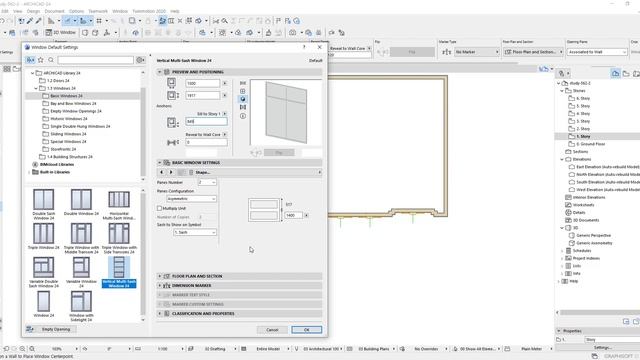Collapse the ARCHICAD Library 24 tree node

click(33, 73)
